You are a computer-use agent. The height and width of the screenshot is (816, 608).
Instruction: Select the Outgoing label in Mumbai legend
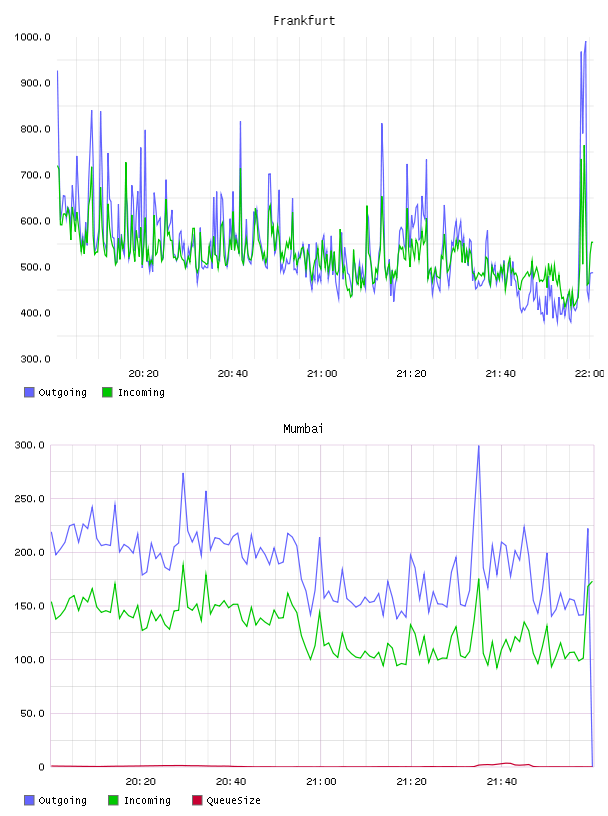pyautogui.click(x=62, y=800)
